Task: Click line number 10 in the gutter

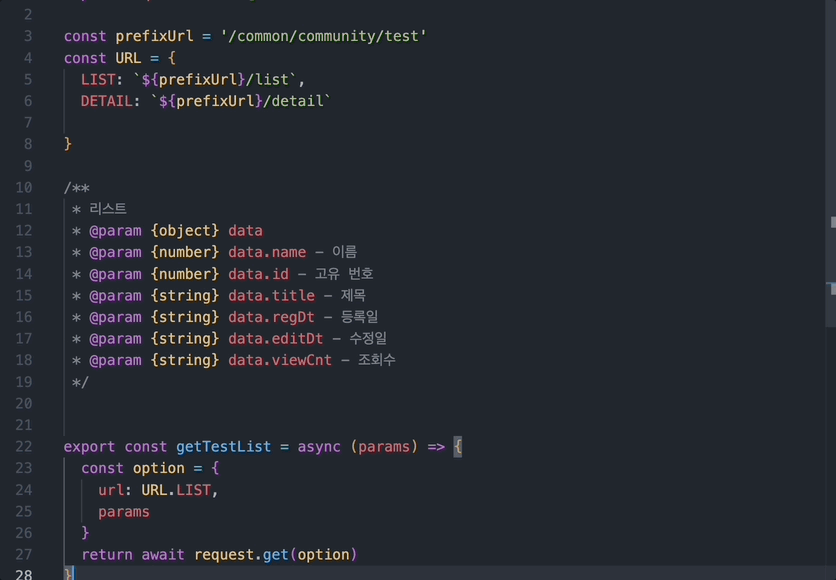Action: click(23, 188)
